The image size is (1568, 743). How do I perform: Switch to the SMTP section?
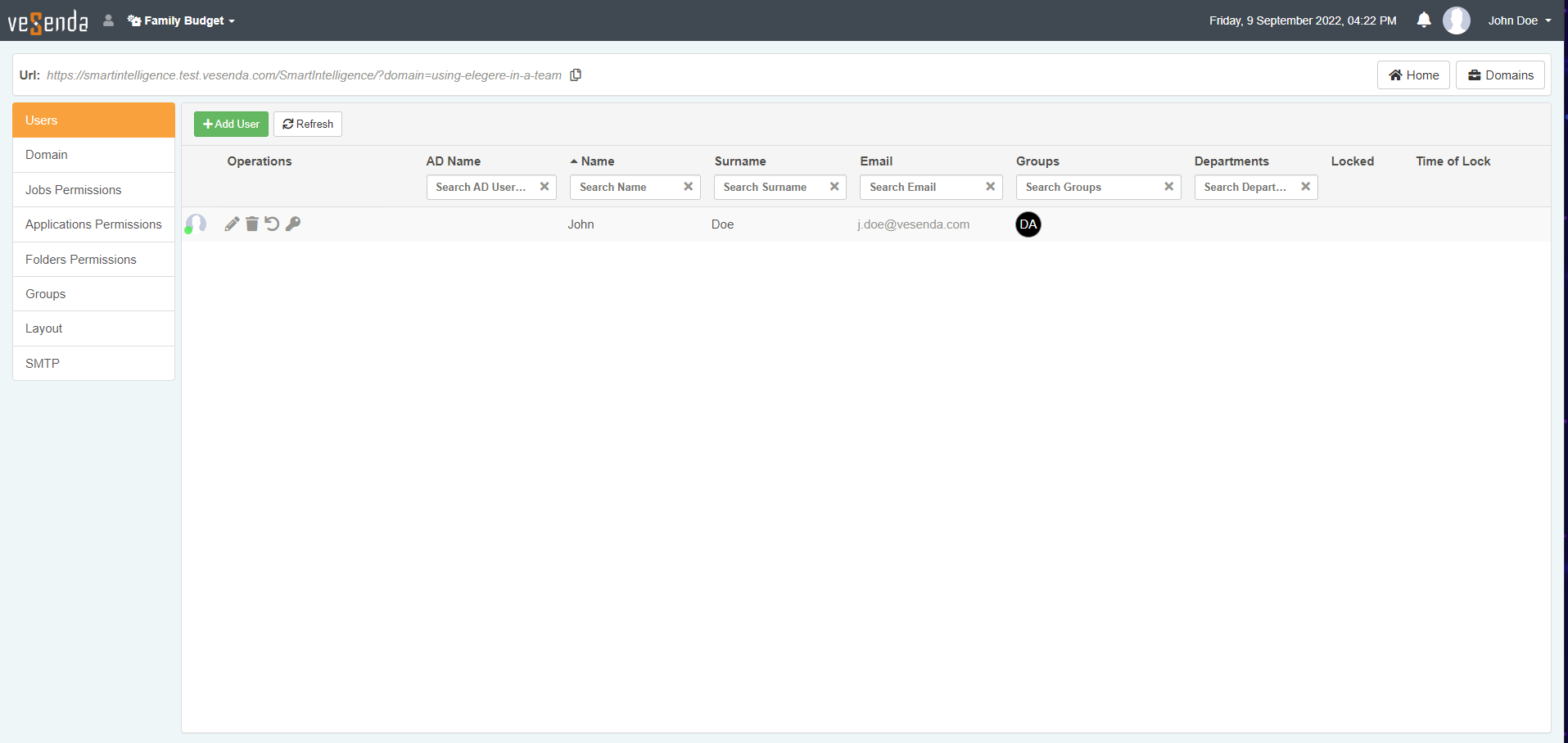[43, 364]
